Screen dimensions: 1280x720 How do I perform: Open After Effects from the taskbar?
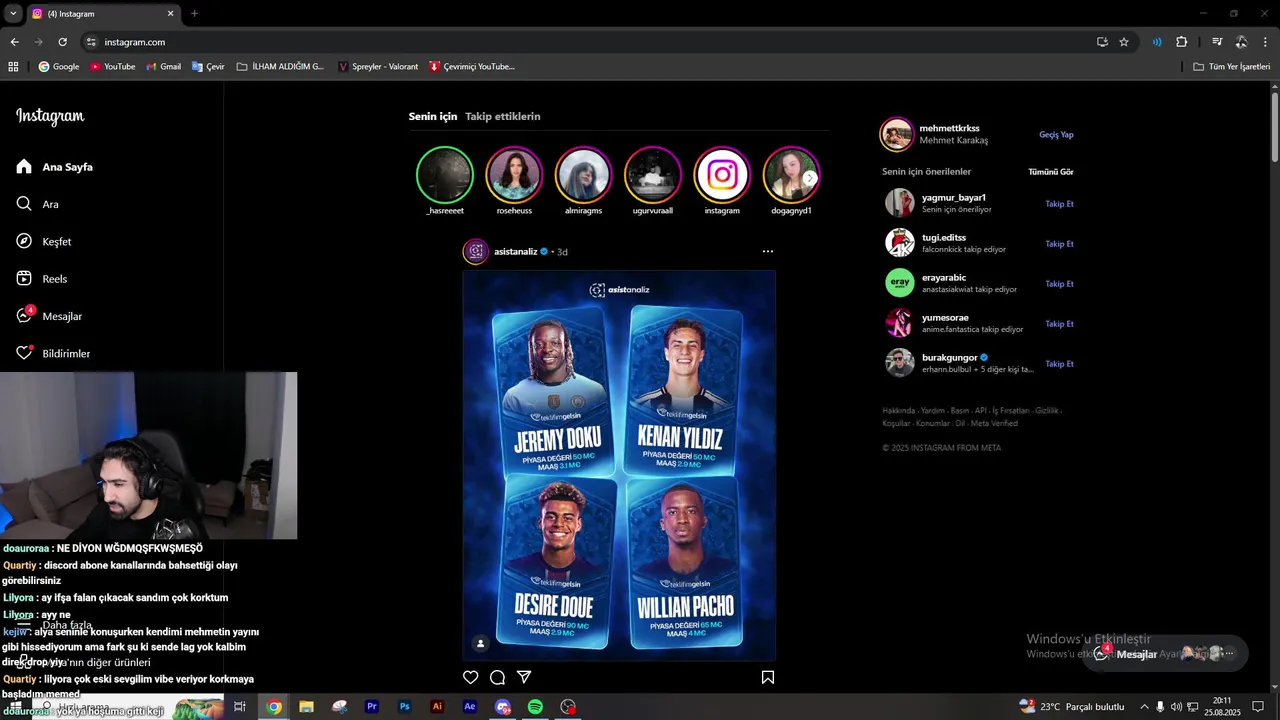470,706
